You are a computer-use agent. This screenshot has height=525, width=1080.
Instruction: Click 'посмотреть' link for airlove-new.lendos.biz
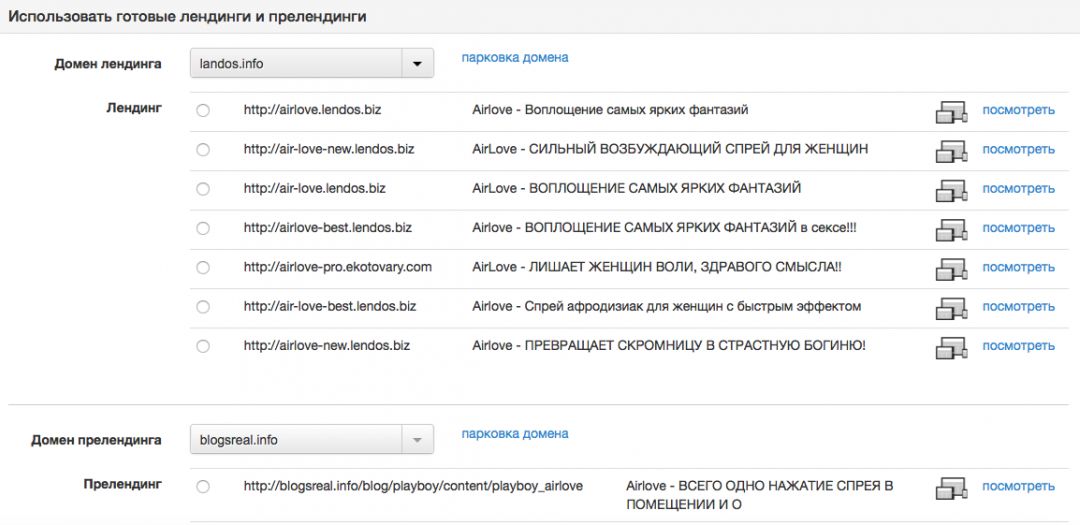pyautogui.click(x=1018, y=346)
